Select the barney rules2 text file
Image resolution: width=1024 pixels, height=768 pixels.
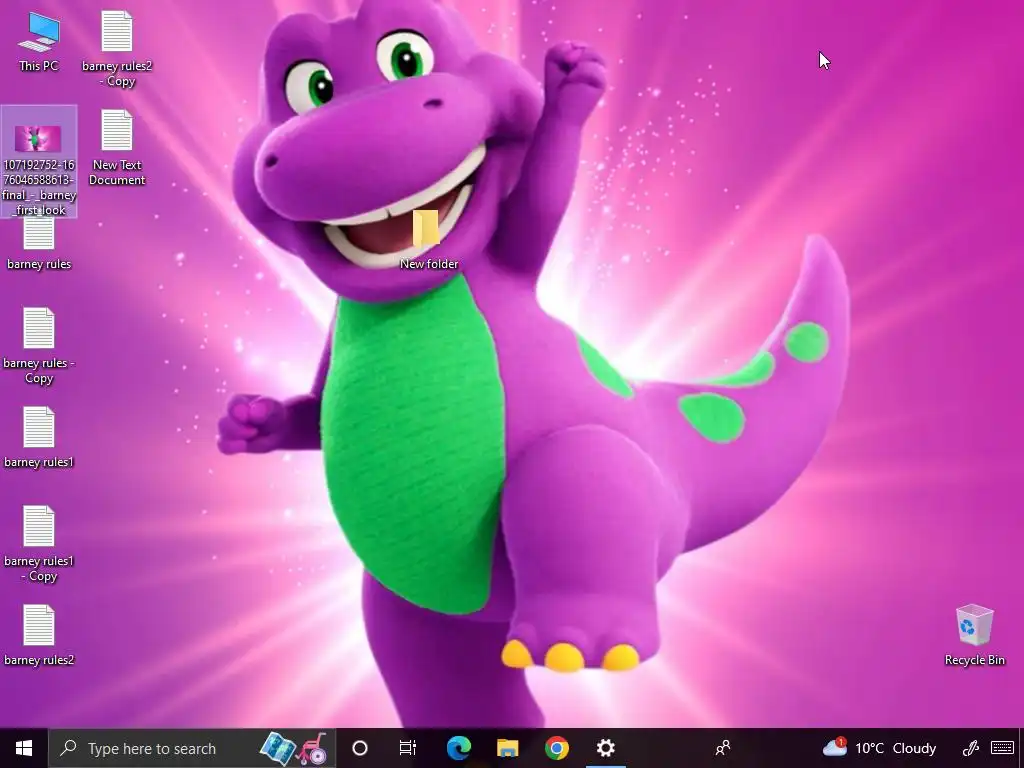(x=39, y=636)
